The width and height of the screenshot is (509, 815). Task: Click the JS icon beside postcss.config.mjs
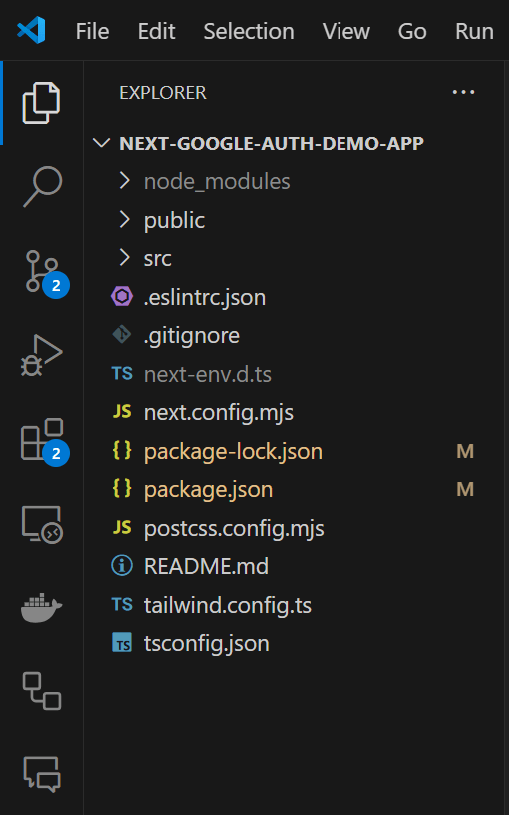pyautogui.click(x=122, y=527)
